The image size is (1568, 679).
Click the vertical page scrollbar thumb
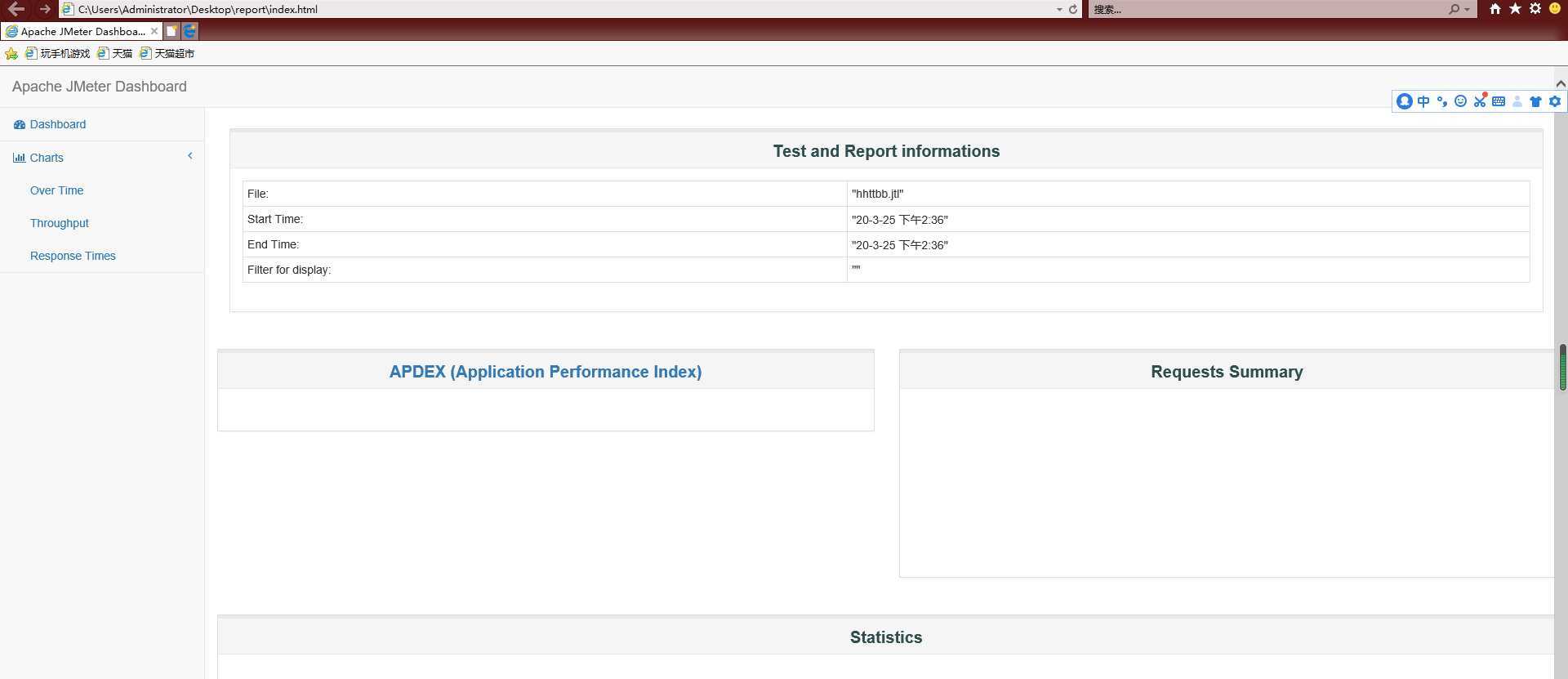click(x=1563, y=367)
